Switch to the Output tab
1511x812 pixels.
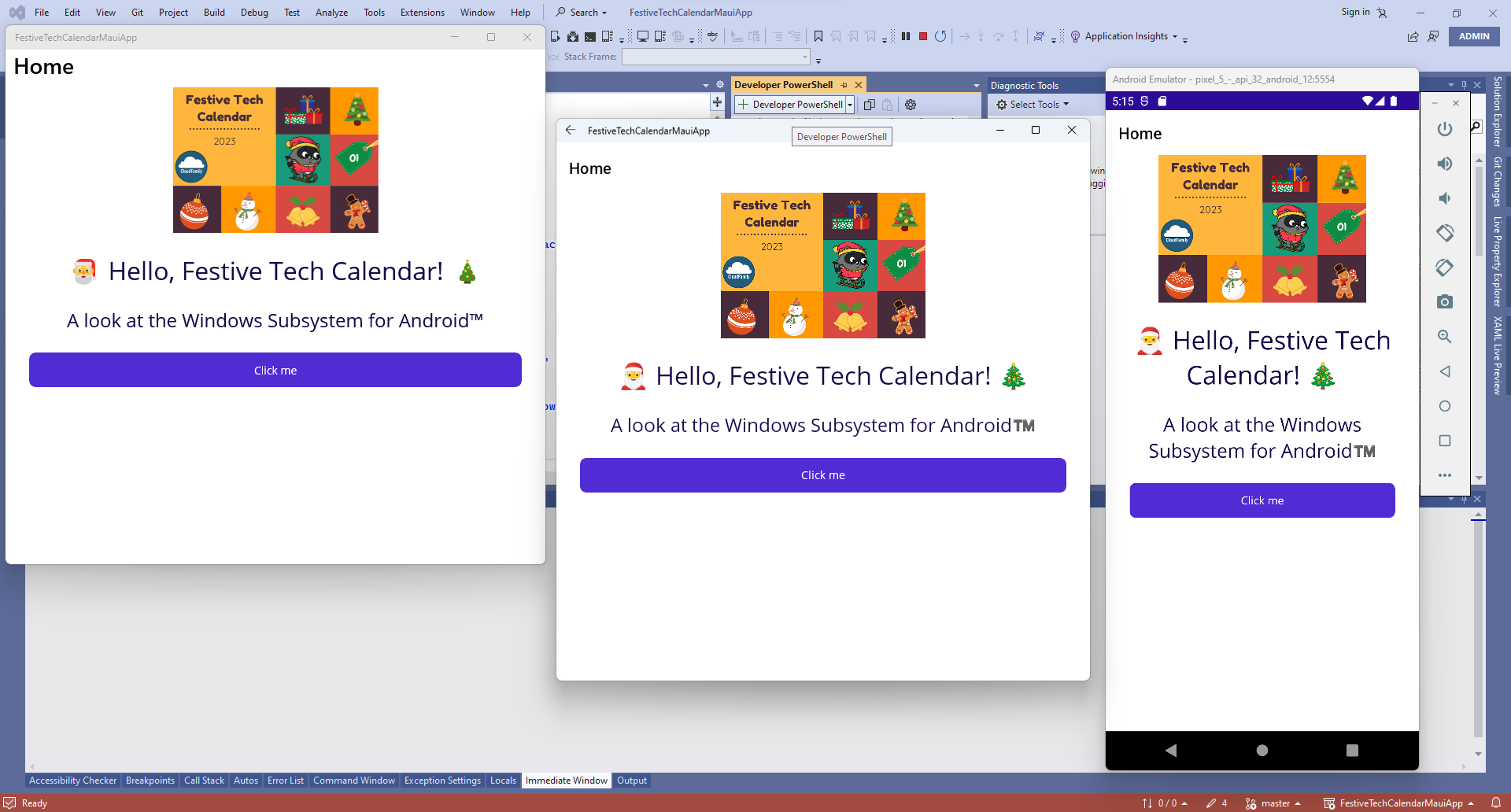(632, 781)
